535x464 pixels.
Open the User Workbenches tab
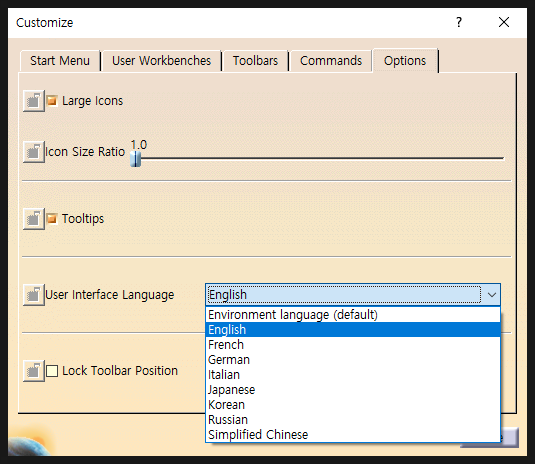point(161,61)
